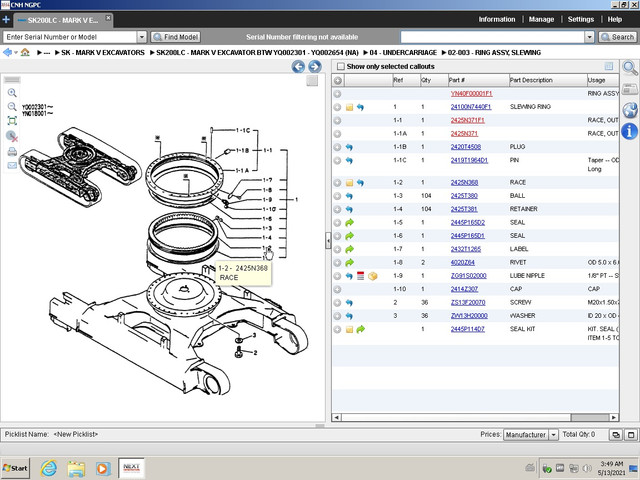Print the illustration using printer icon
Image resolution: width=640 pixels, height=480 pixels.
pyautogui.click(x=12, y=152)
